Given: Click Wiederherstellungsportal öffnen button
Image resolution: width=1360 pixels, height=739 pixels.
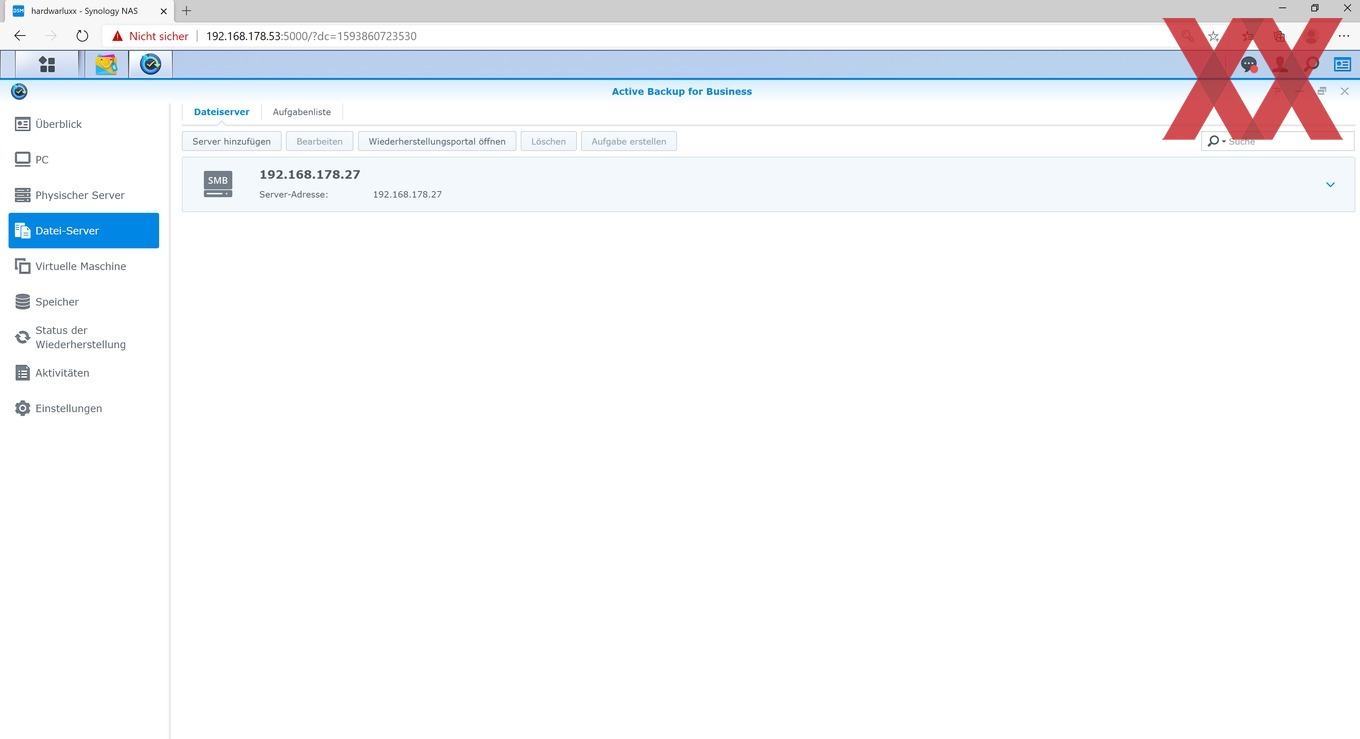Looking at the screenshot, I should coord(437,141).
